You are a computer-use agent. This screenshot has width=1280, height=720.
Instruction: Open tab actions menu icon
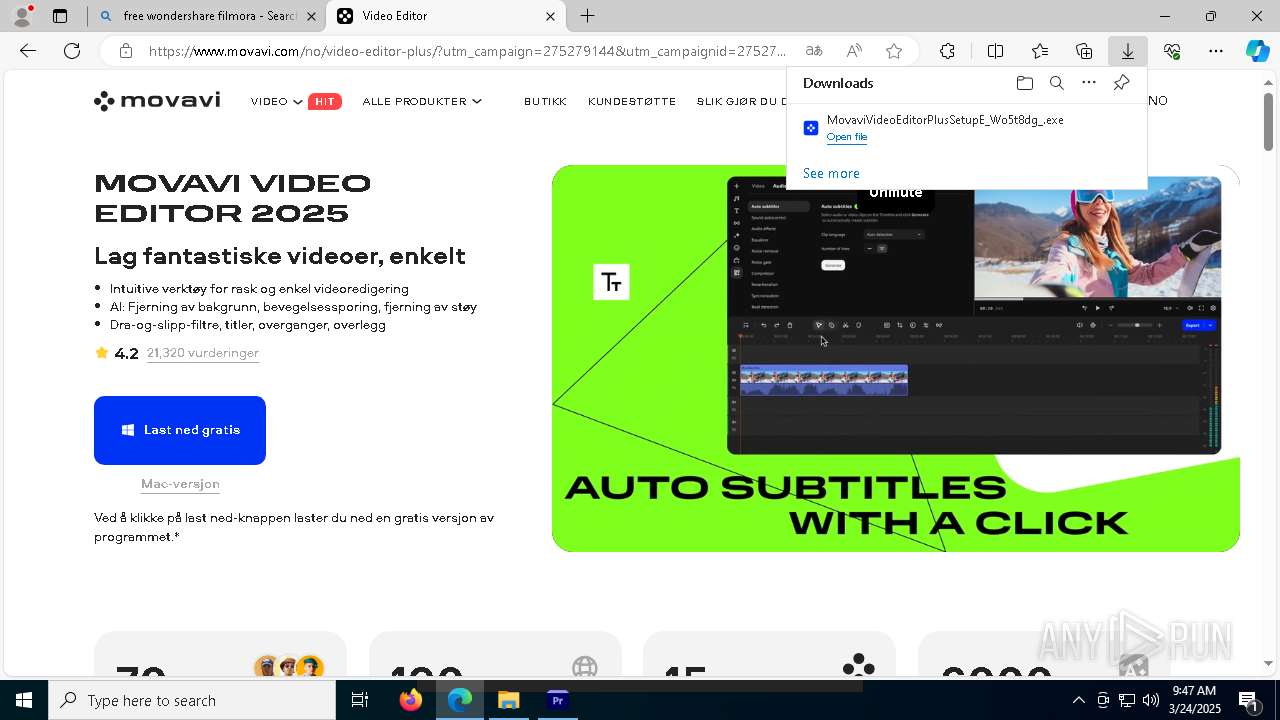pos(60,16)
